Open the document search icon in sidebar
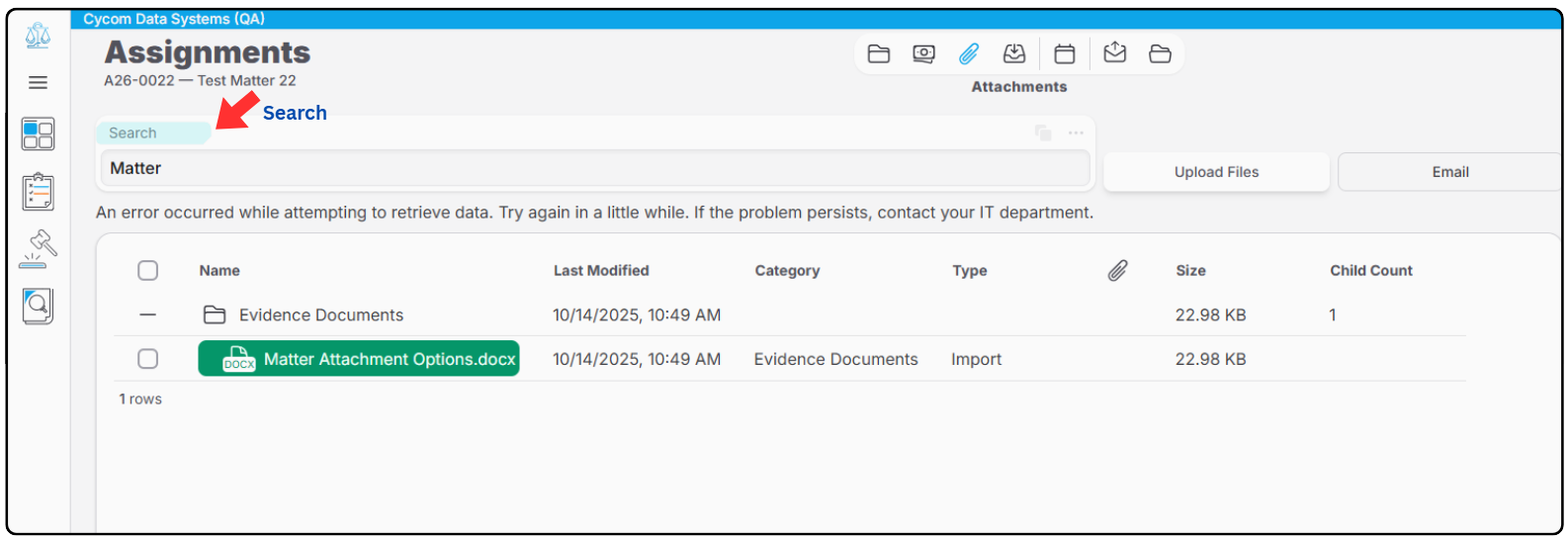 pos(38,307)
